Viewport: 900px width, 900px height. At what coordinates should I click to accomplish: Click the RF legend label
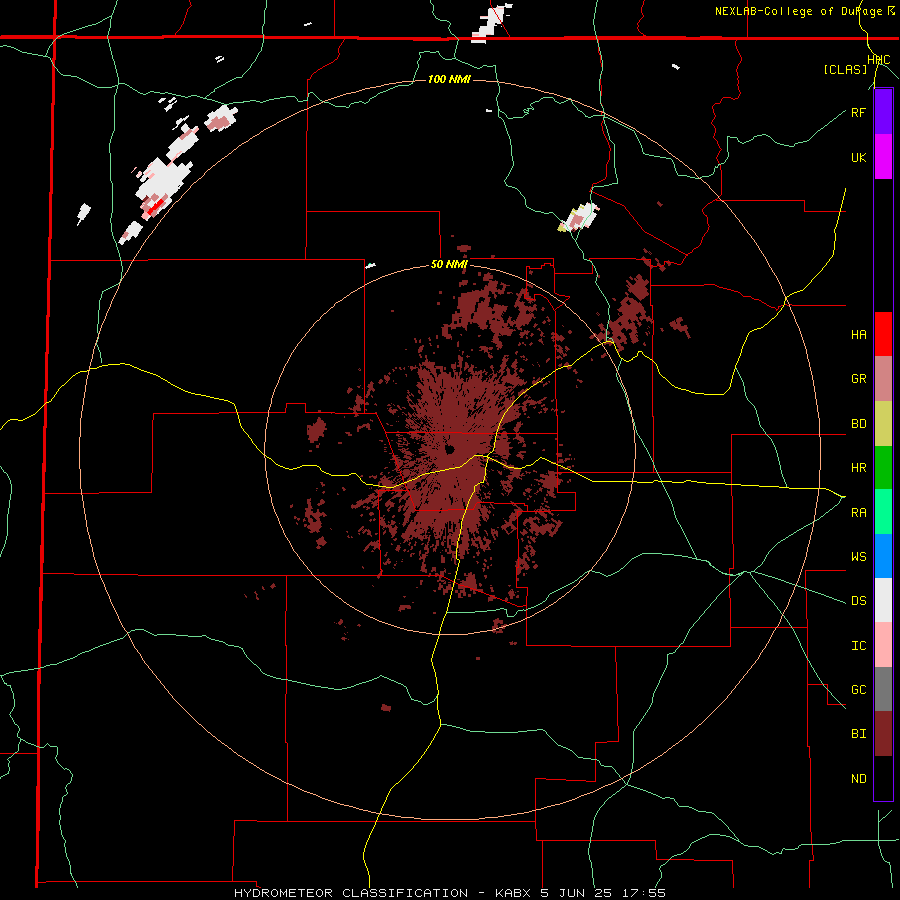pyautogui.click(x=858, y=112)
